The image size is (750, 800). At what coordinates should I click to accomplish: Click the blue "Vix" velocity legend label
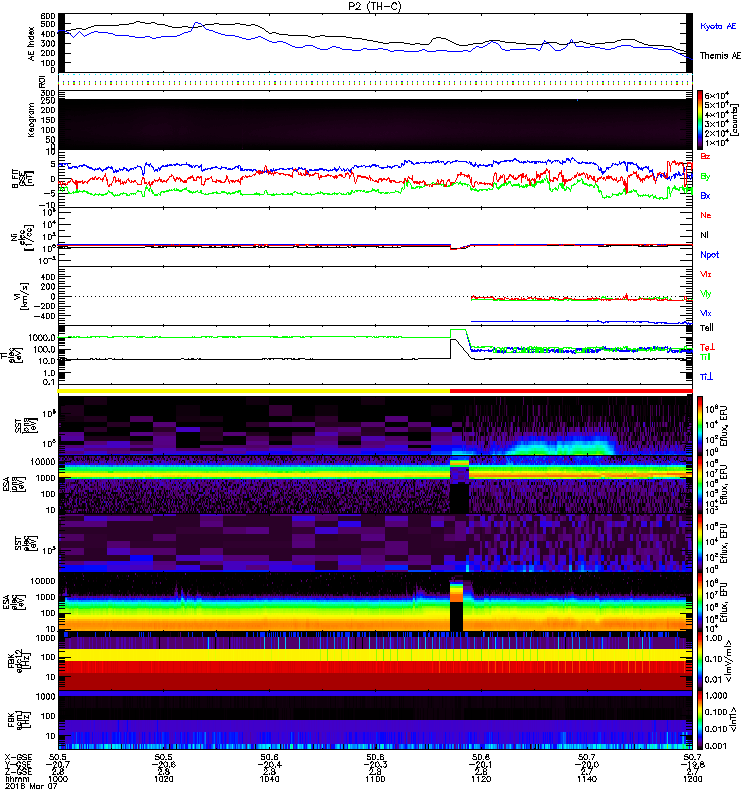[x=705, y=313]
